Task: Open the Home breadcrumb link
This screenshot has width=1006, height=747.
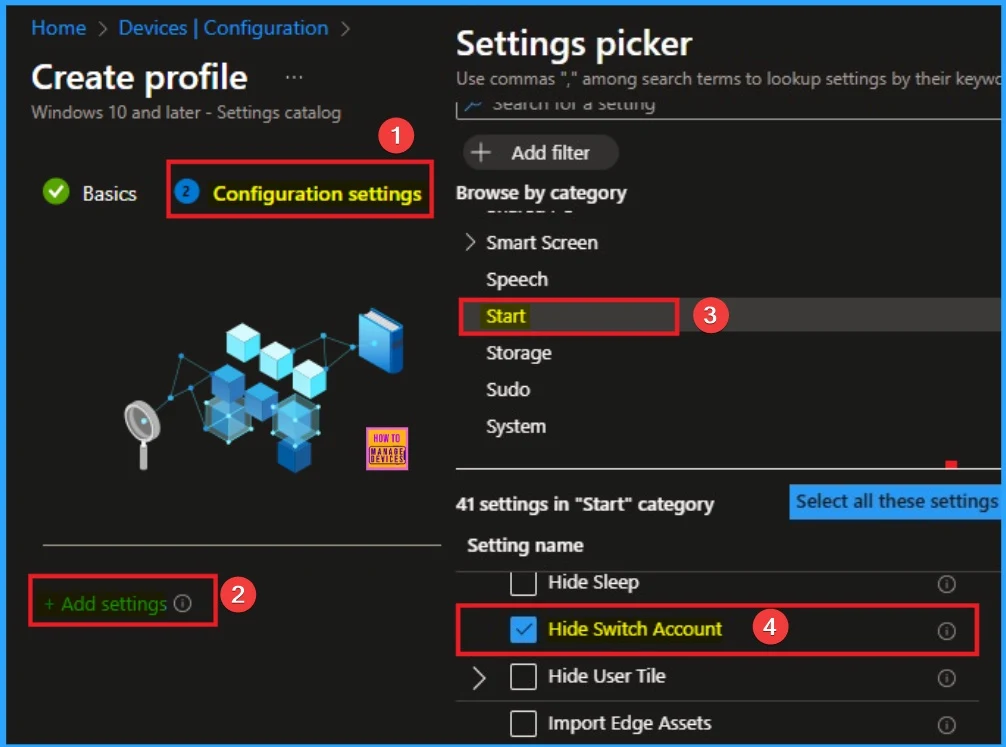Action: point(58,28)
